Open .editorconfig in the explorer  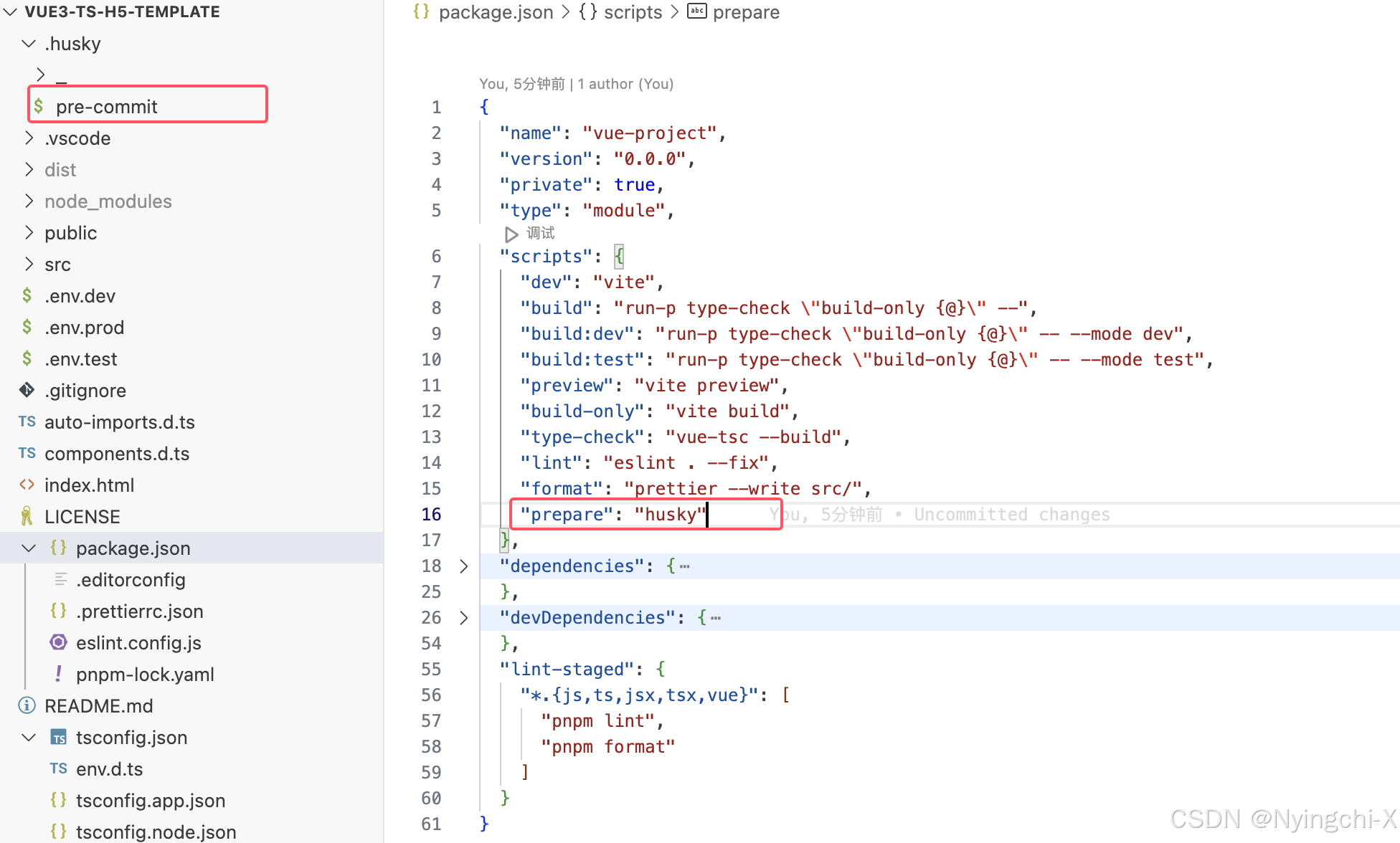click(x=131, y=579)
